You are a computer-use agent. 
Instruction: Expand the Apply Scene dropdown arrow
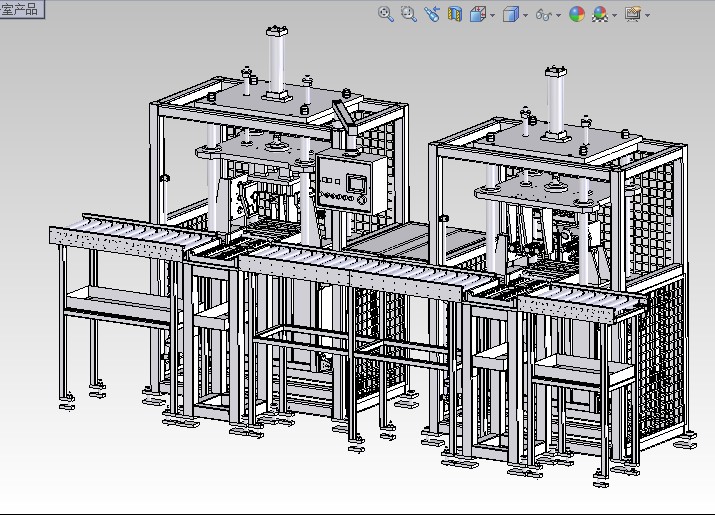614,15
